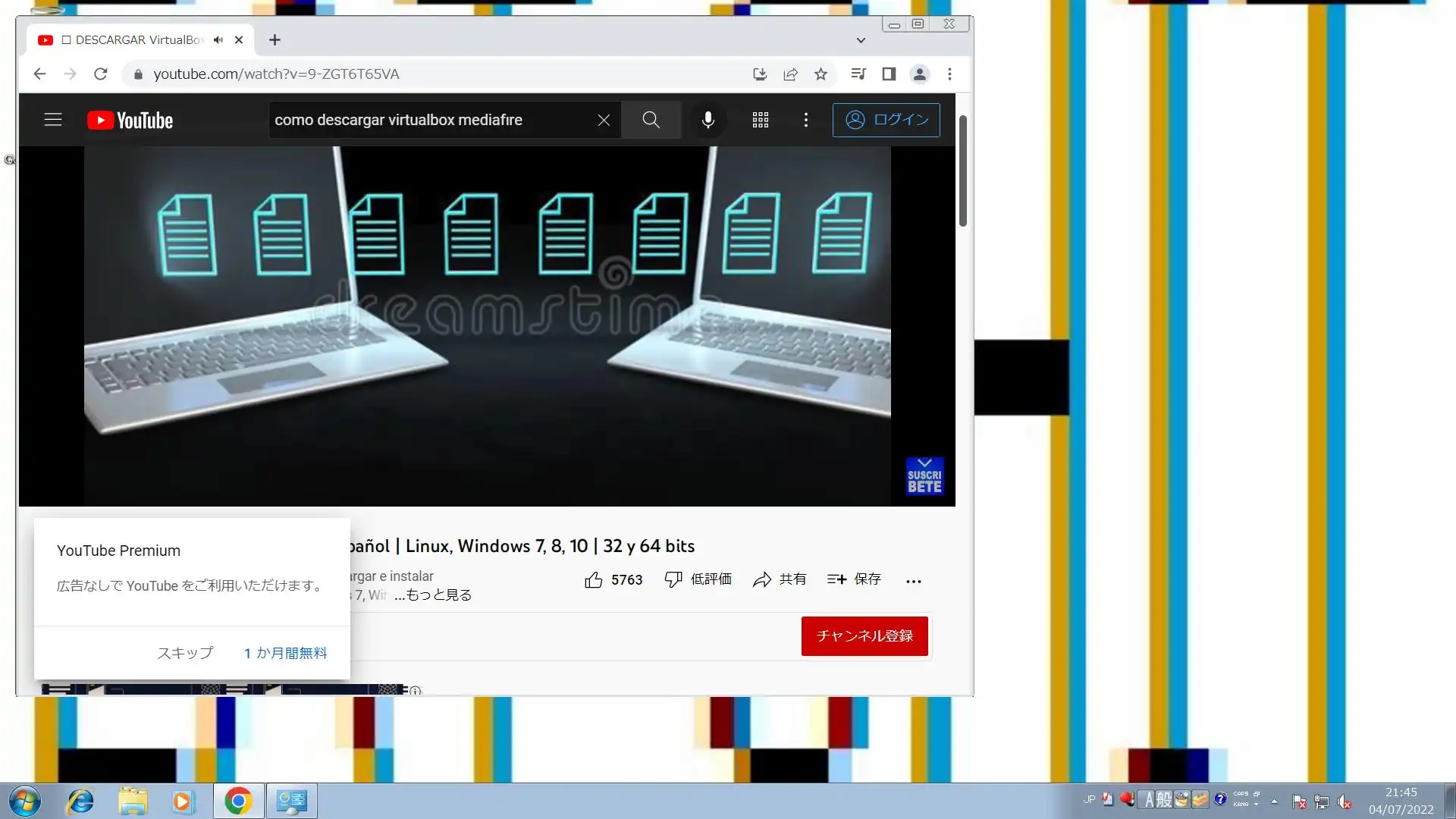Open the YouTube hamburger guide menu
The image size is (1456, 819).
click(x=53, y=120)
